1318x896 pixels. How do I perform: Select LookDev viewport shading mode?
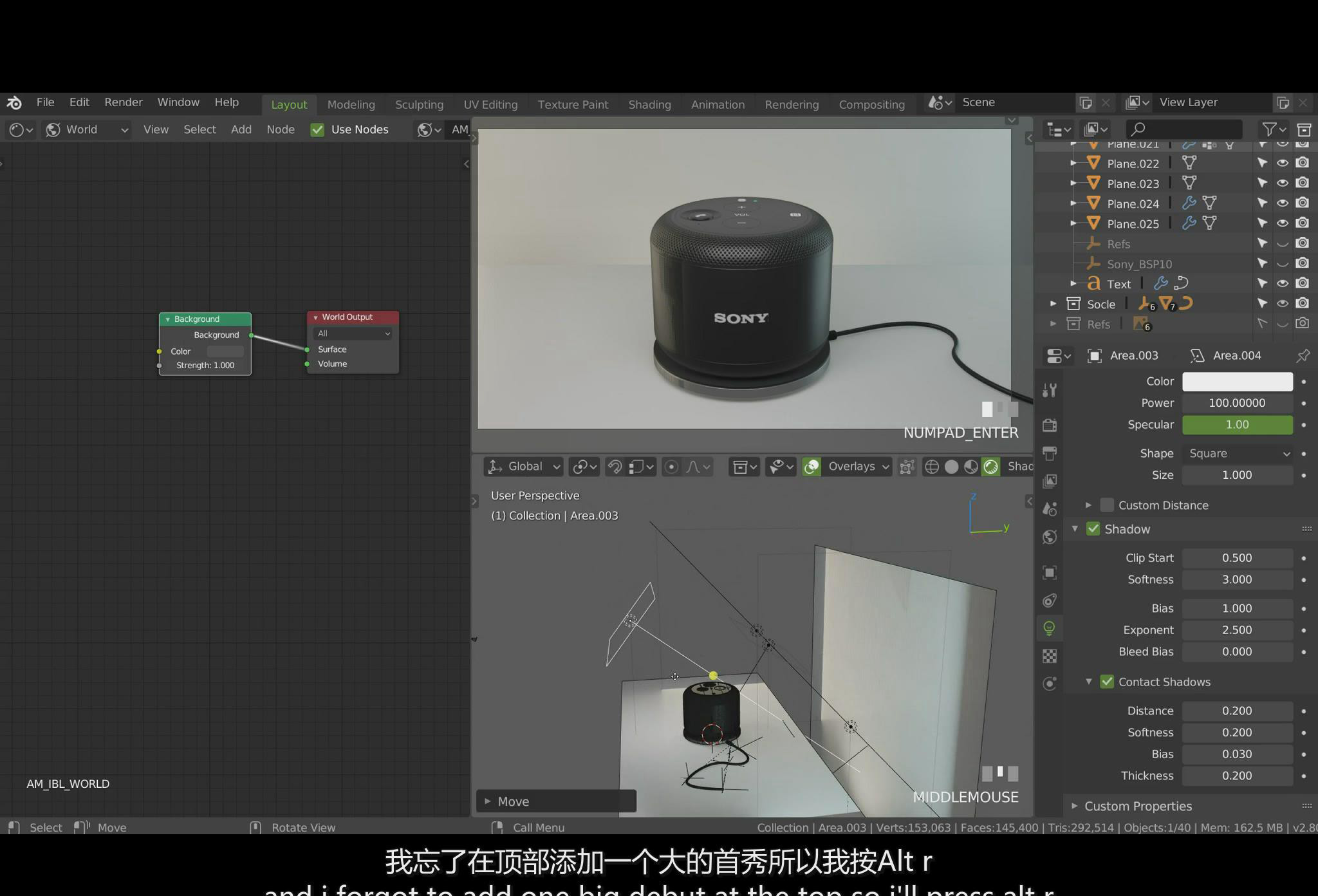pyautogui.click(x=971, y=467)
